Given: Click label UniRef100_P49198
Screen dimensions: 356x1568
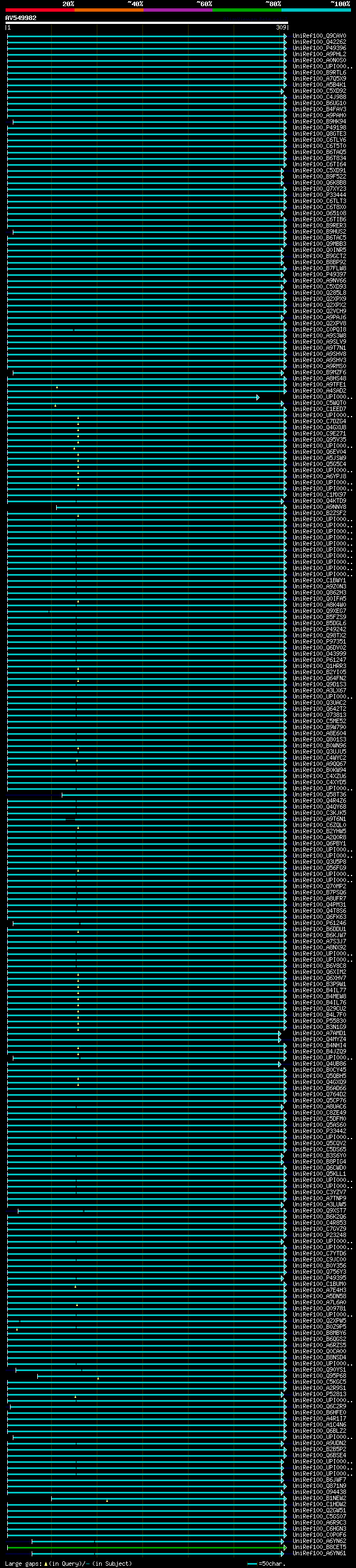Looking at the screenshot, I should (x=319, y=128).
